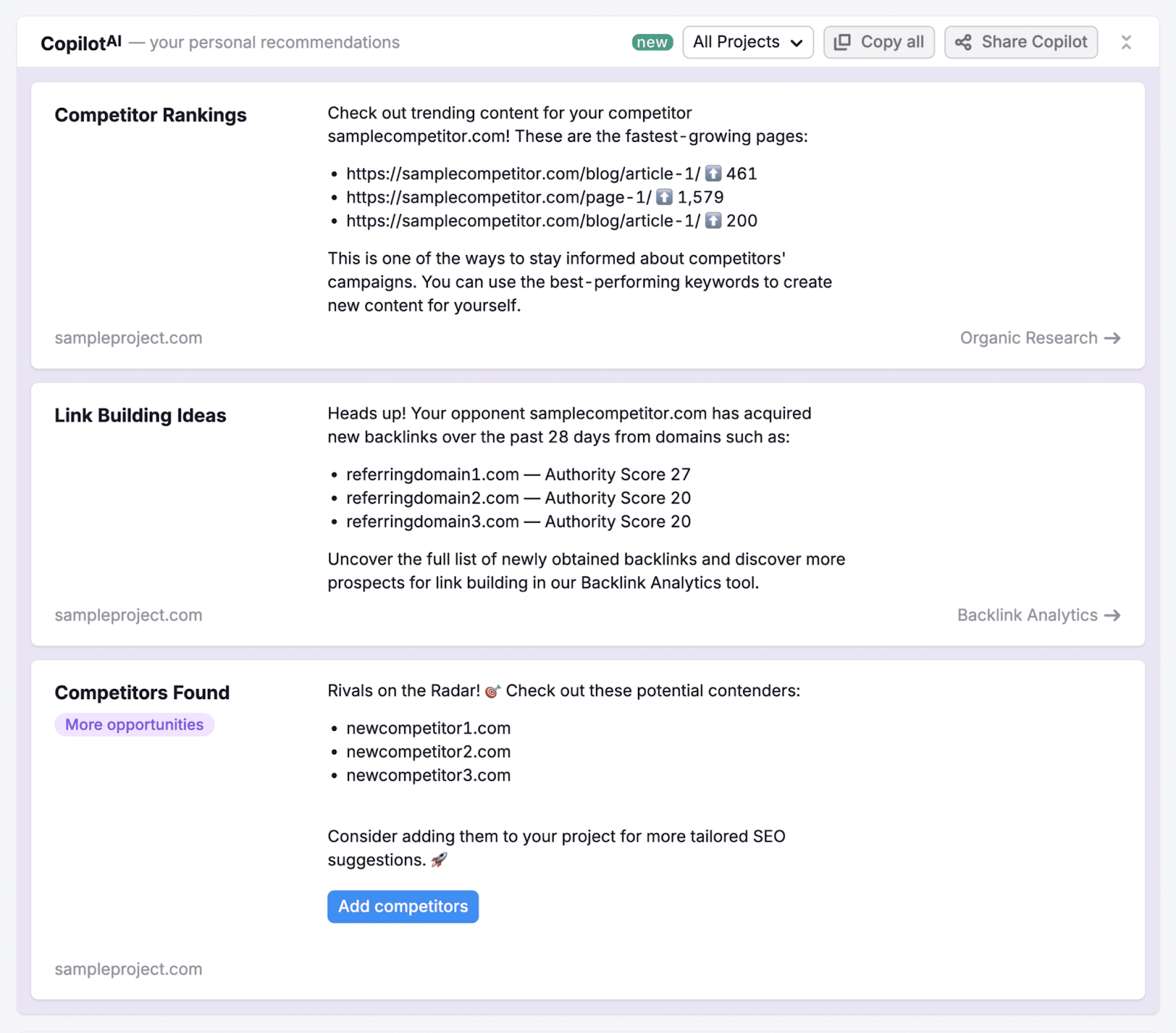Select the Competitor Rankings heading

[x=151, y=115]
